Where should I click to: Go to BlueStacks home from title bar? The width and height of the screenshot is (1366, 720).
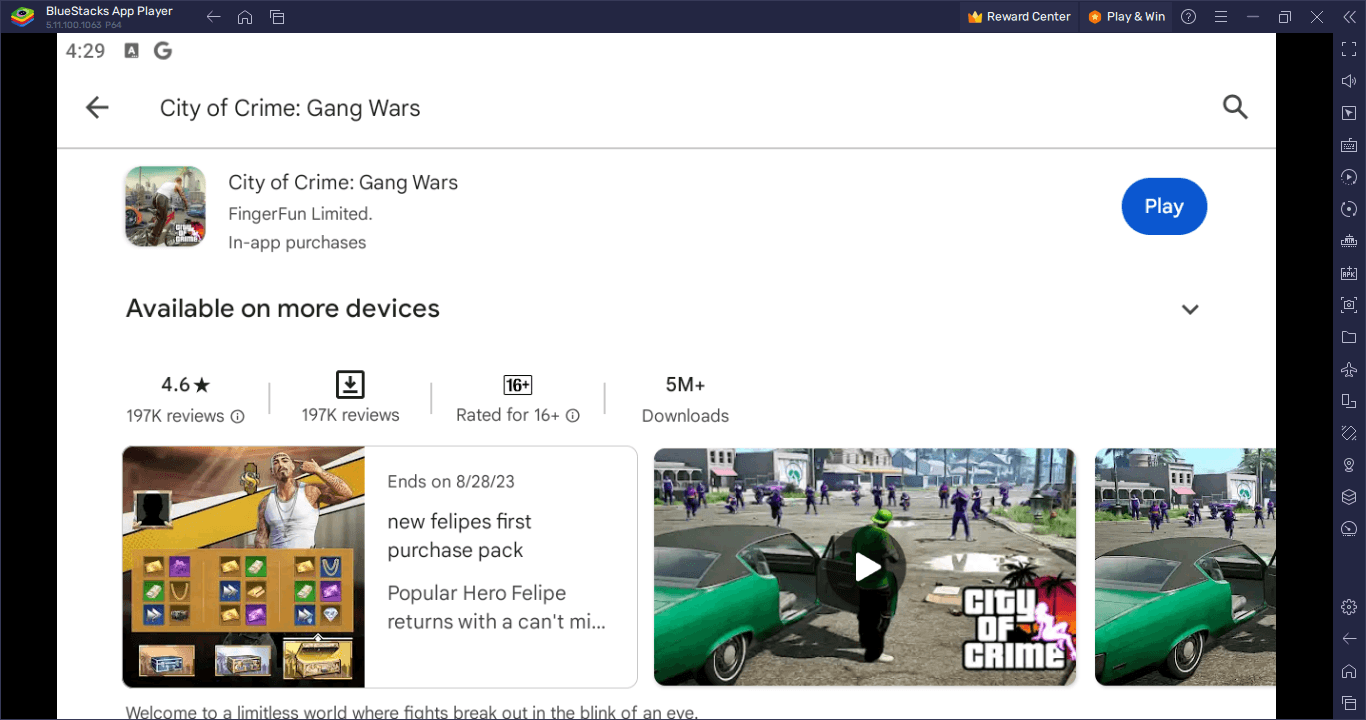pos(245,17)
